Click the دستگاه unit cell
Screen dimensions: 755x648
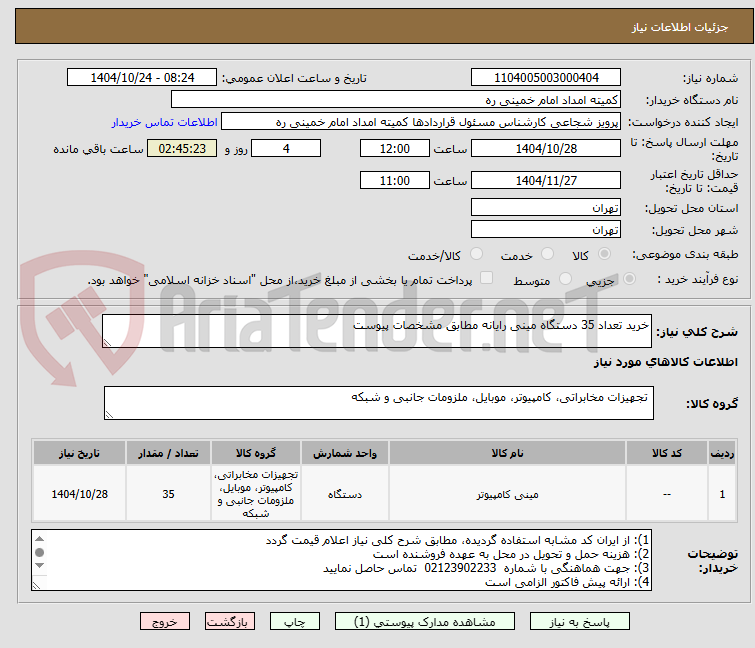(345, 494)
